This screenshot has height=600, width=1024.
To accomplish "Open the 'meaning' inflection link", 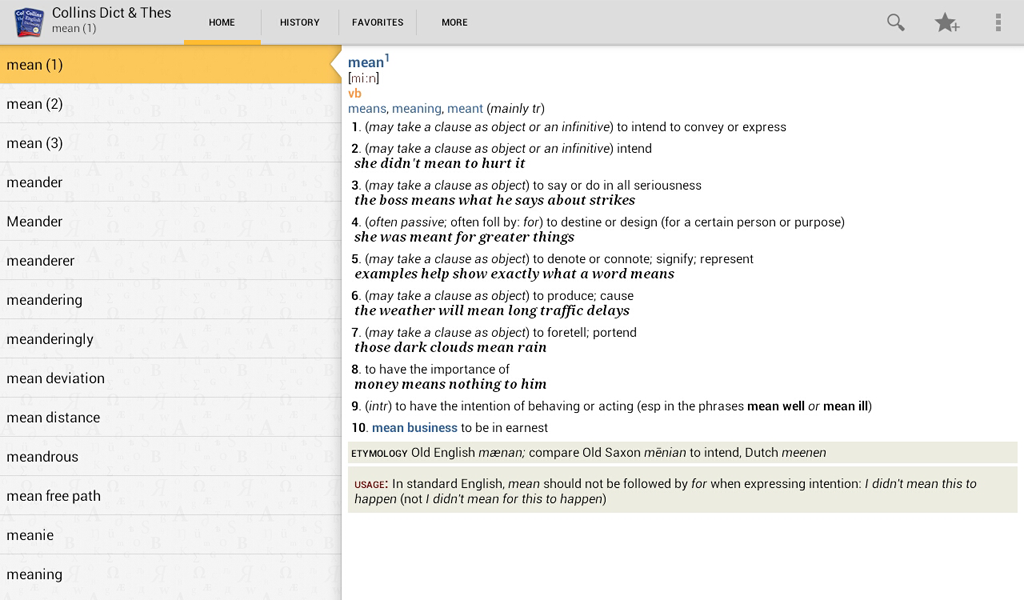I will pos(416,108).
